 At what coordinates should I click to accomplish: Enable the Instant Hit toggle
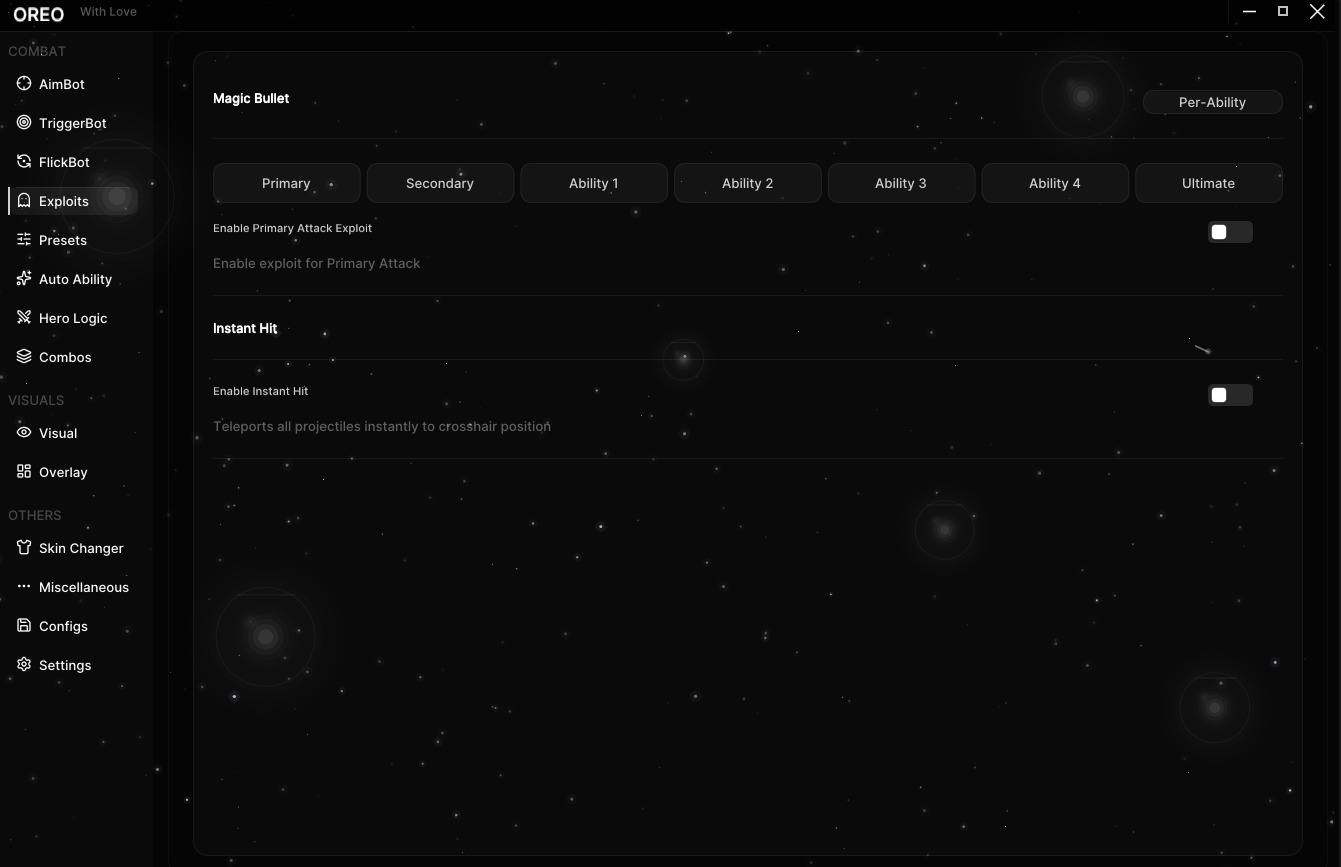pyautogui.click(x=1230, y=395)
